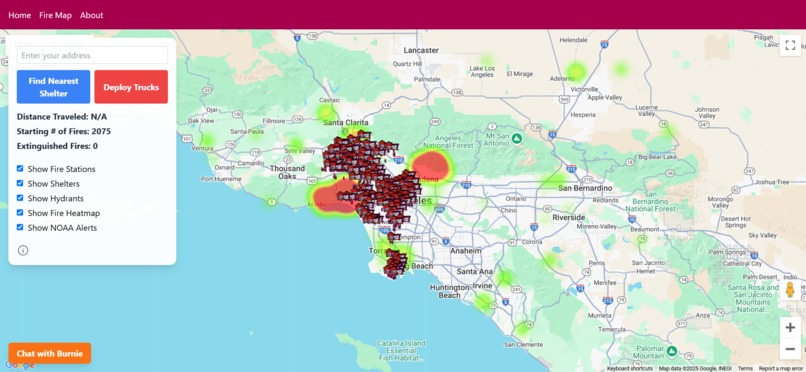Click the Ventura label
Image resolution: width=806 pixels, height=372 pixels.
coord(202,148)
